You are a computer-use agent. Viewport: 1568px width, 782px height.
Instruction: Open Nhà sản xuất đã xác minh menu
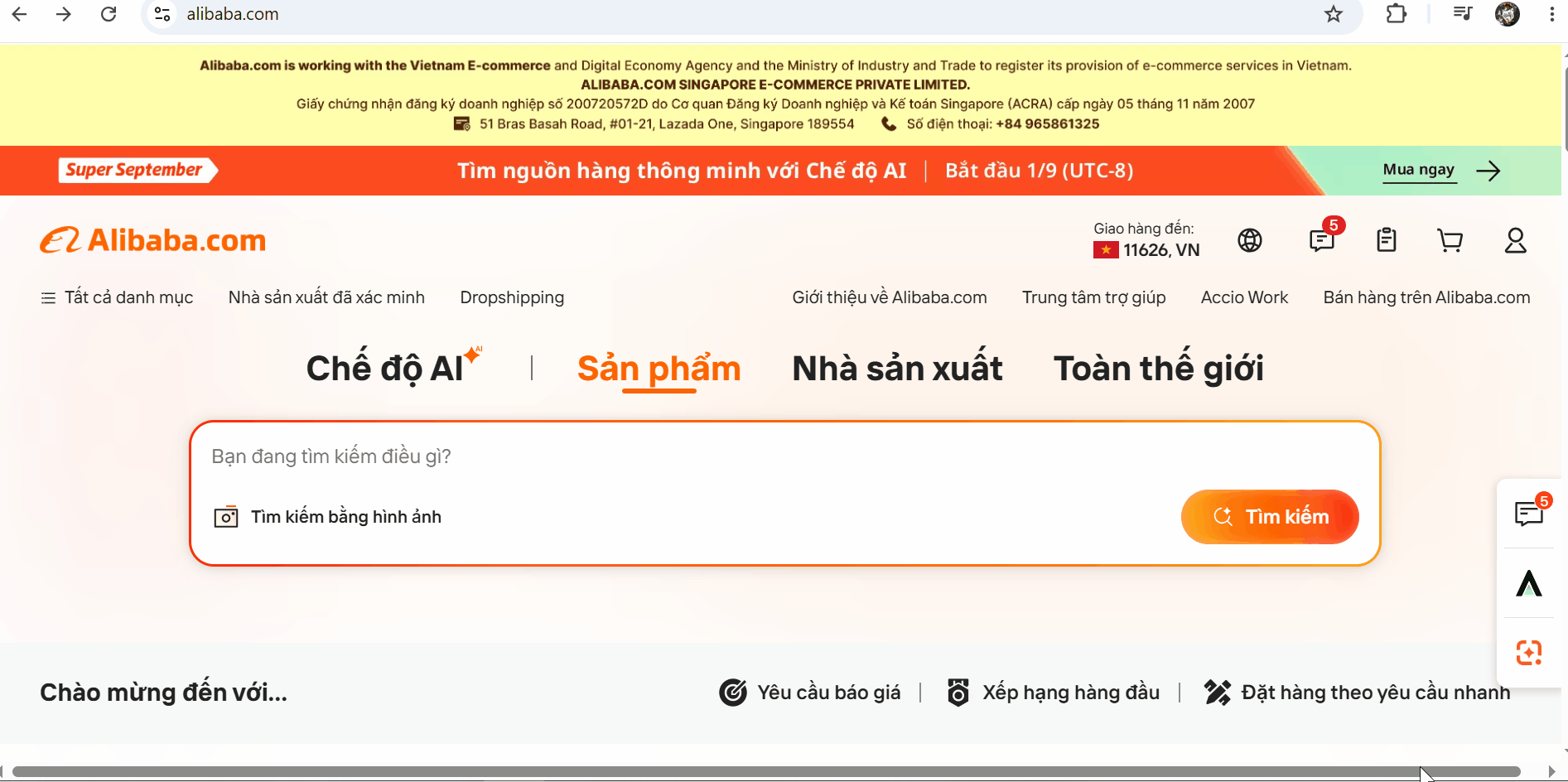pos(326,297)
